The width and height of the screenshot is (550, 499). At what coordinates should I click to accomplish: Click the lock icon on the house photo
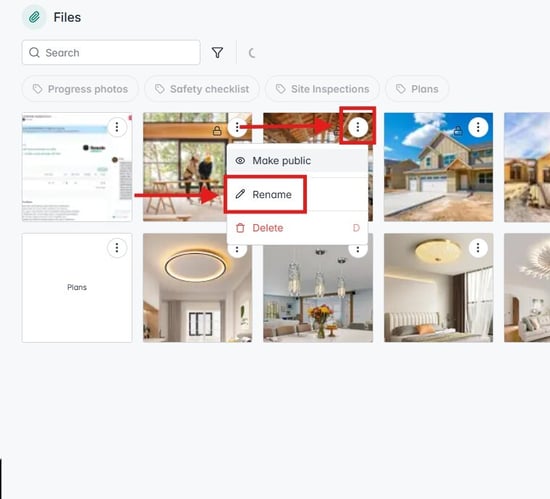click(x=457, y=131)
